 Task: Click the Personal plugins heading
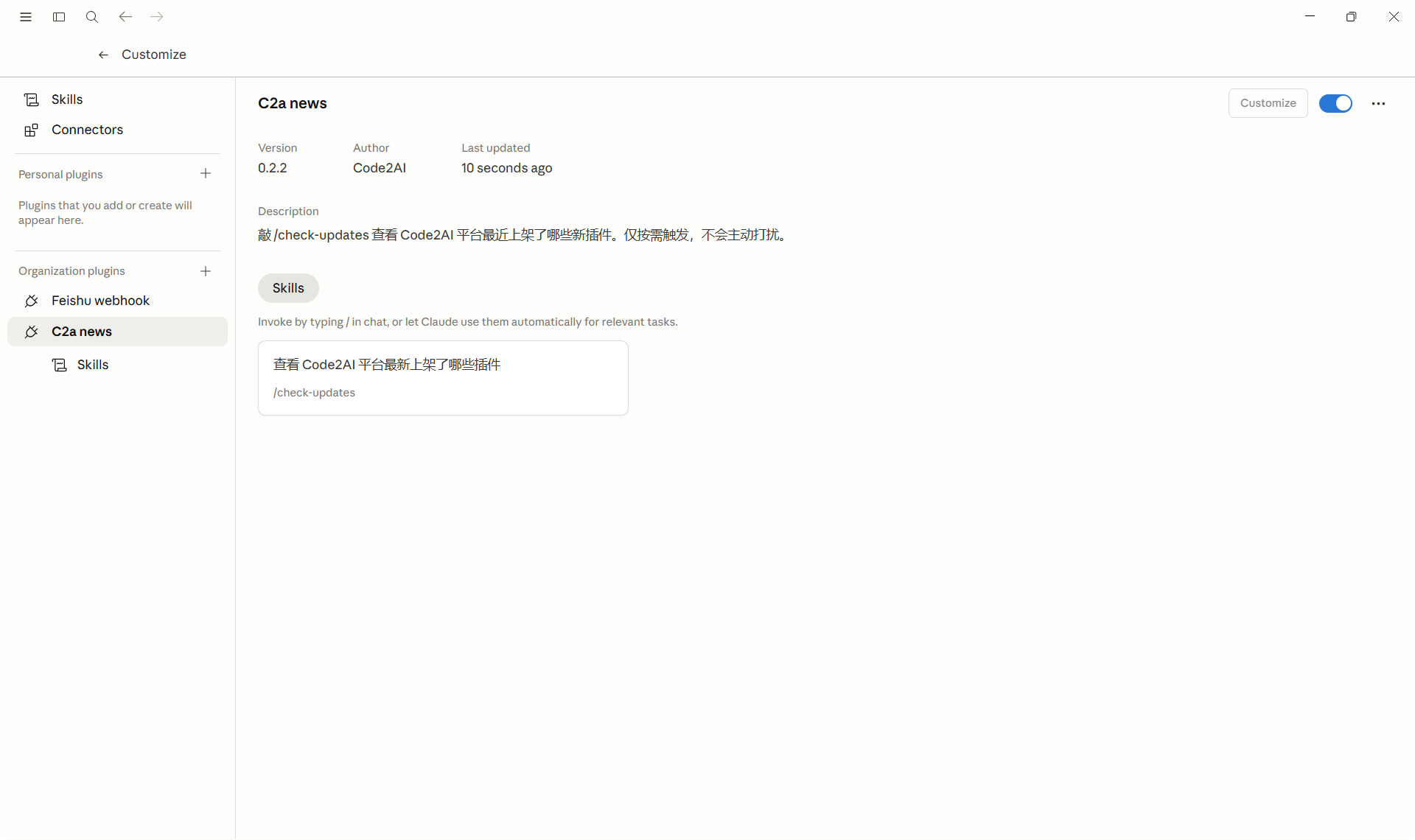[60, 175]
